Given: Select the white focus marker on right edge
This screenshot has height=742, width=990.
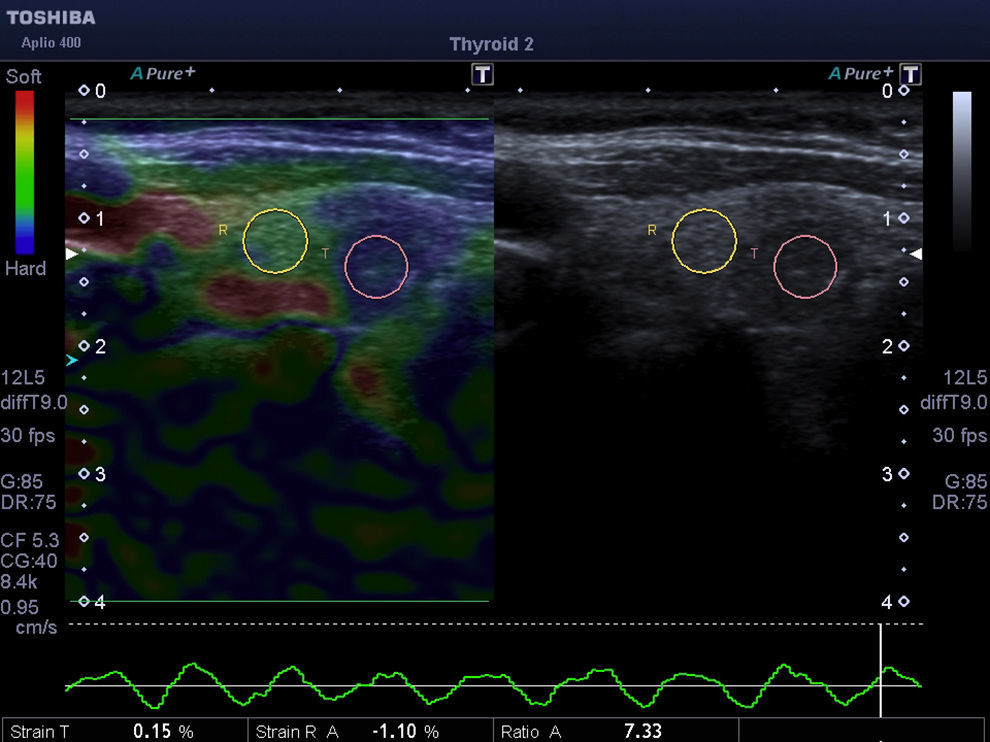Looking at the screenshot, I should tap(915, 254).
